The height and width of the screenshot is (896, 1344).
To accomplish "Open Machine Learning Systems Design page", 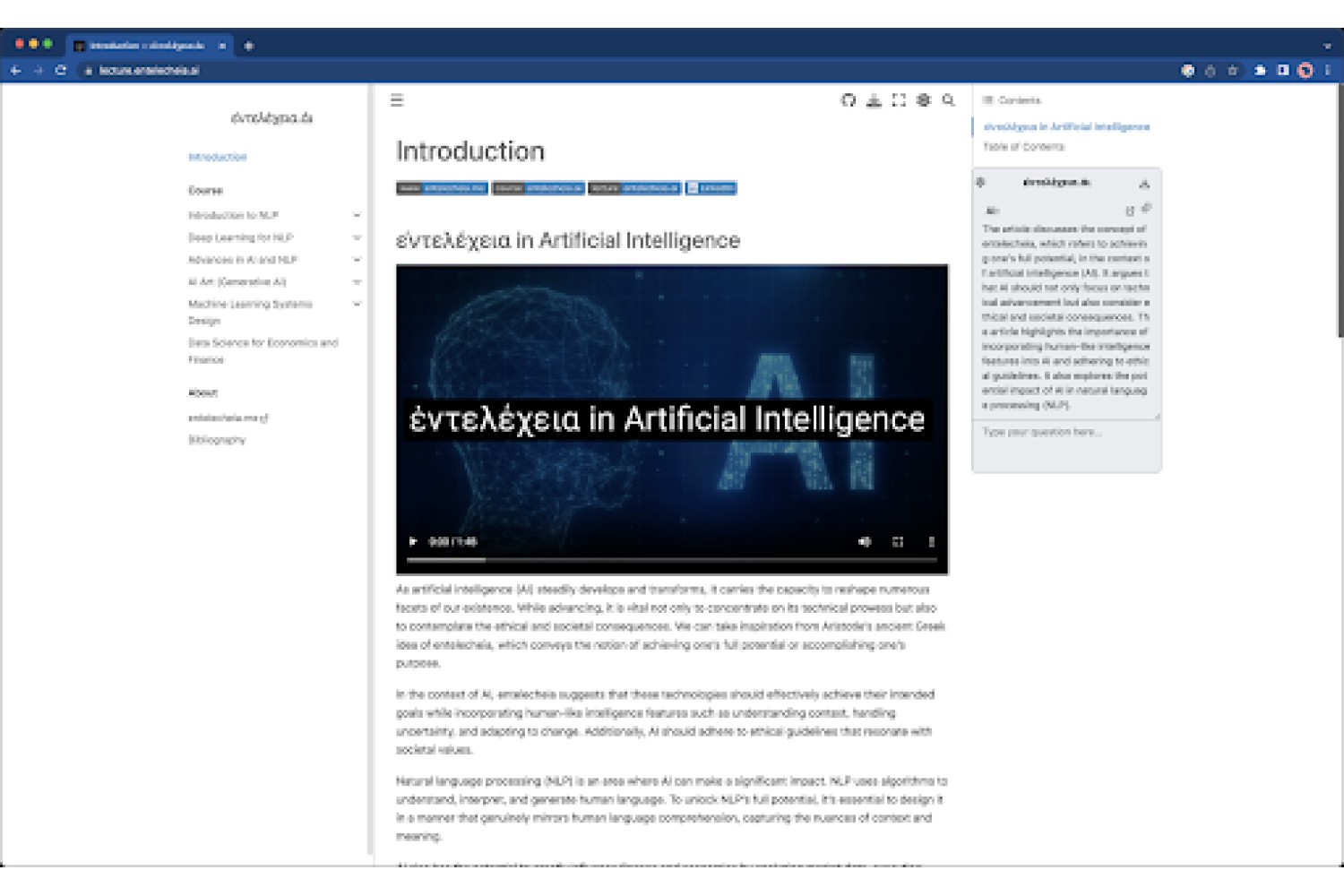I will [x=250, y=312].
